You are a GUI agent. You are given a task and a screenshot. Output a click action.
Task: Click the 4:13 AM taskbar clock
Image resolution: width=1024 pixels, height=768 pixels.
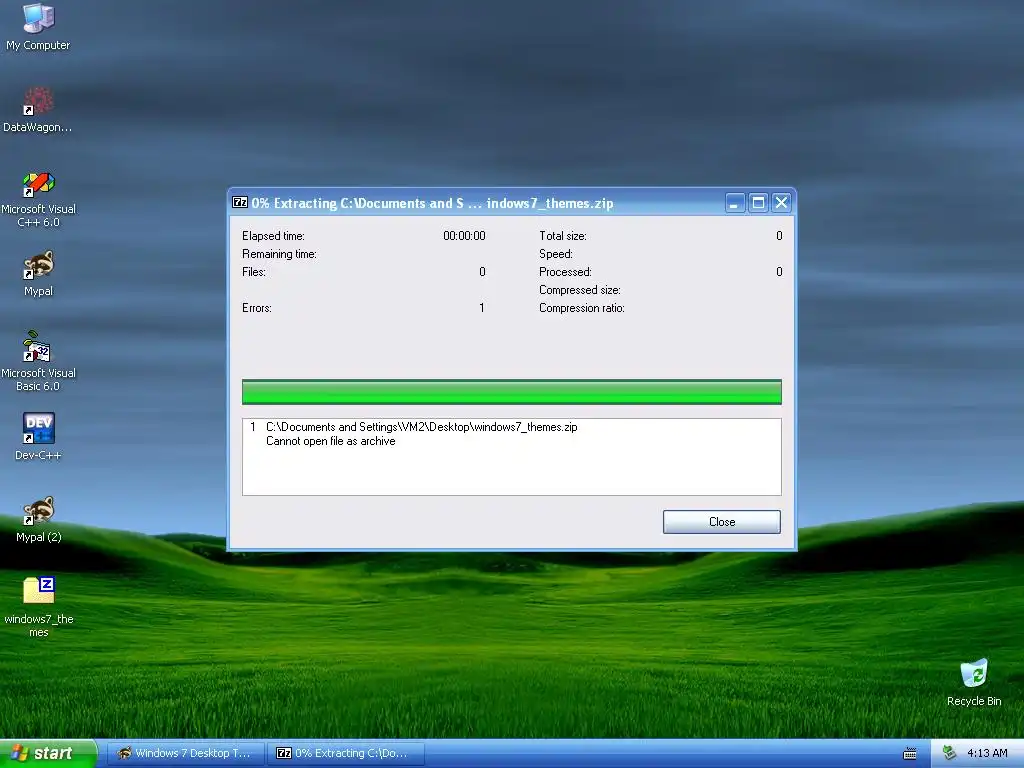coord(987,753)
